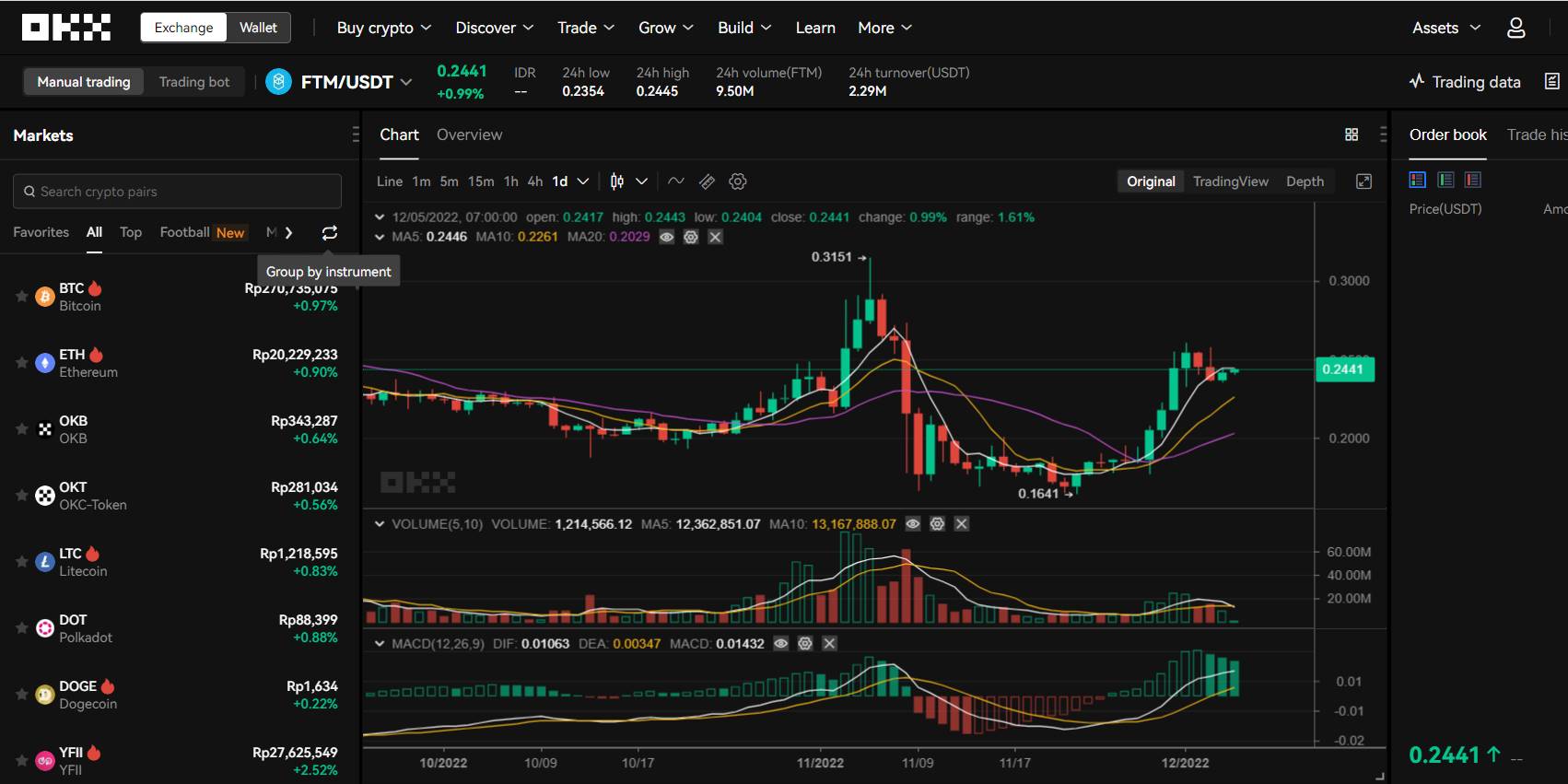Expand Discover menu
The height and width of the screenshot is (784, 1568).
[495, 28]
